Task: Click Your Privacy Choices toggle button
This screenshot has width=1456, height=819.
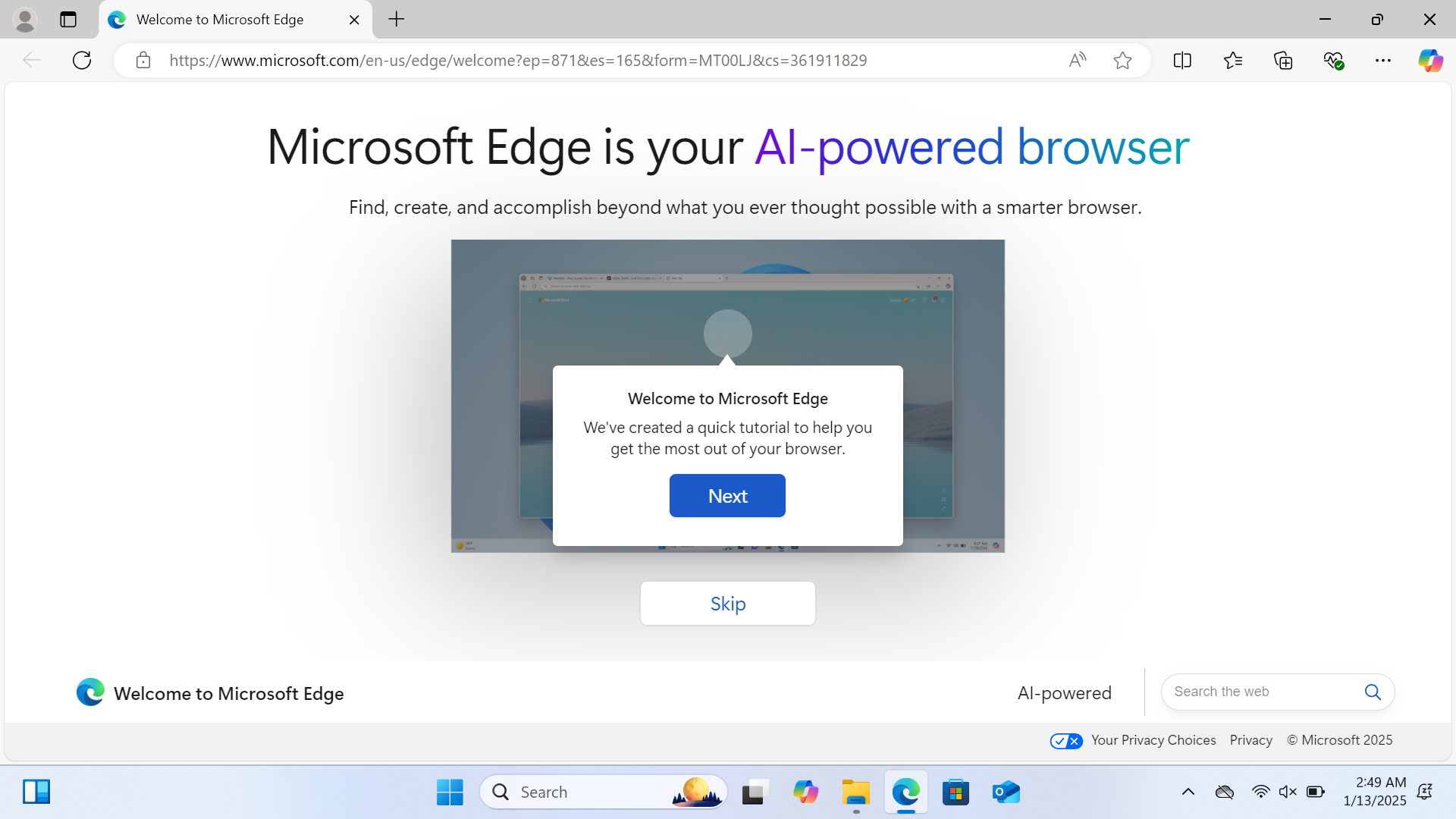Action: point(1065,740)
